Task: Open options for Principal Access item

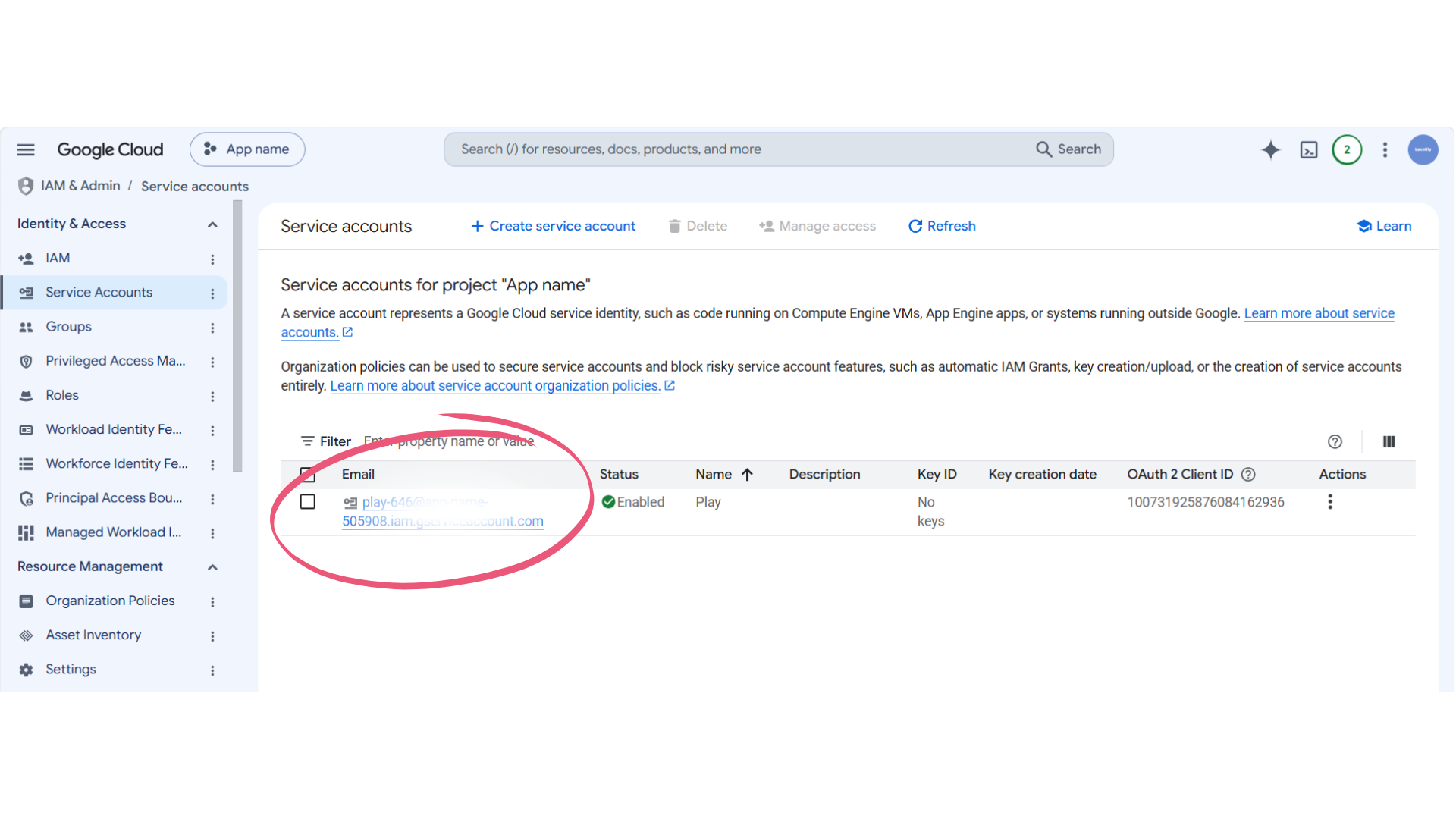Action: click(212, 499)
